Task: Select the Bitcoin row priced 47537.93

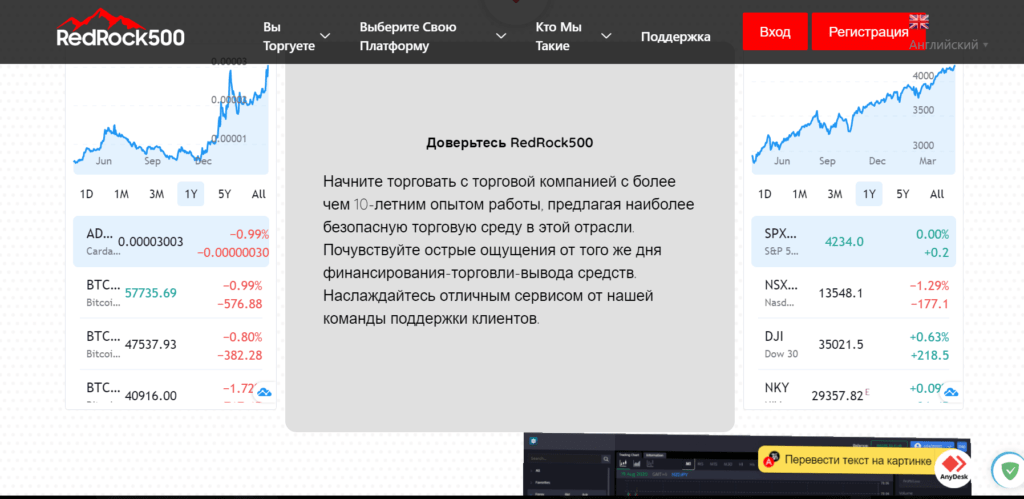Action: click(x=171, y=344)
